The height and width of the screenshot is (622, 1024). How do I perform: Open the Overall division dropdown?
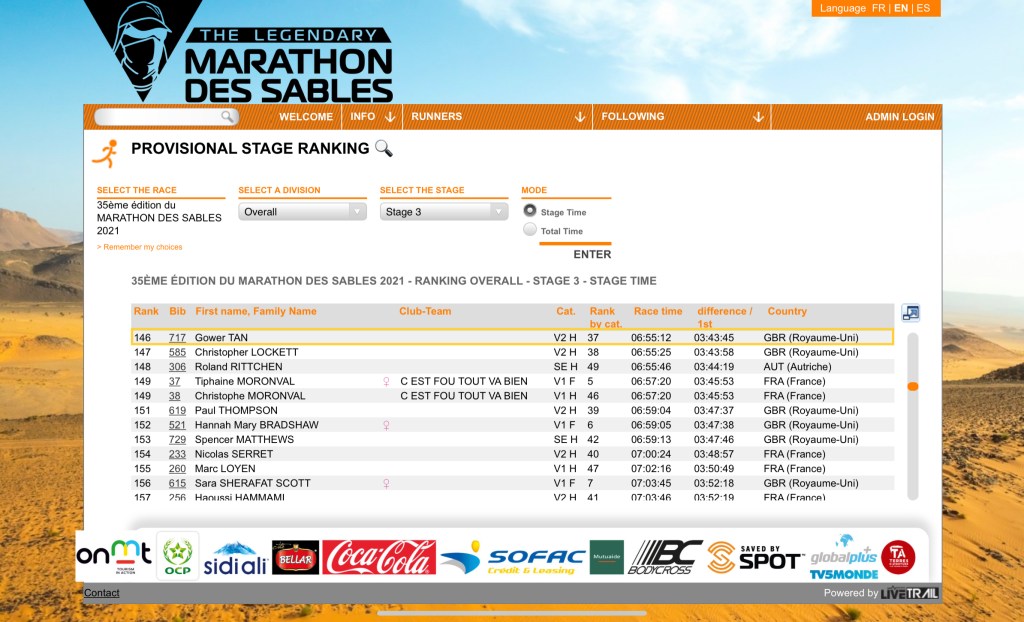coord(302,212)
